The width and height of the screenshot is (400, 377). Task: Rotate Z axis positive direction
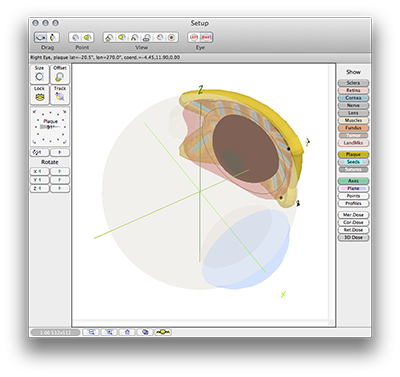pyautogui.click(x=60, y=188)
